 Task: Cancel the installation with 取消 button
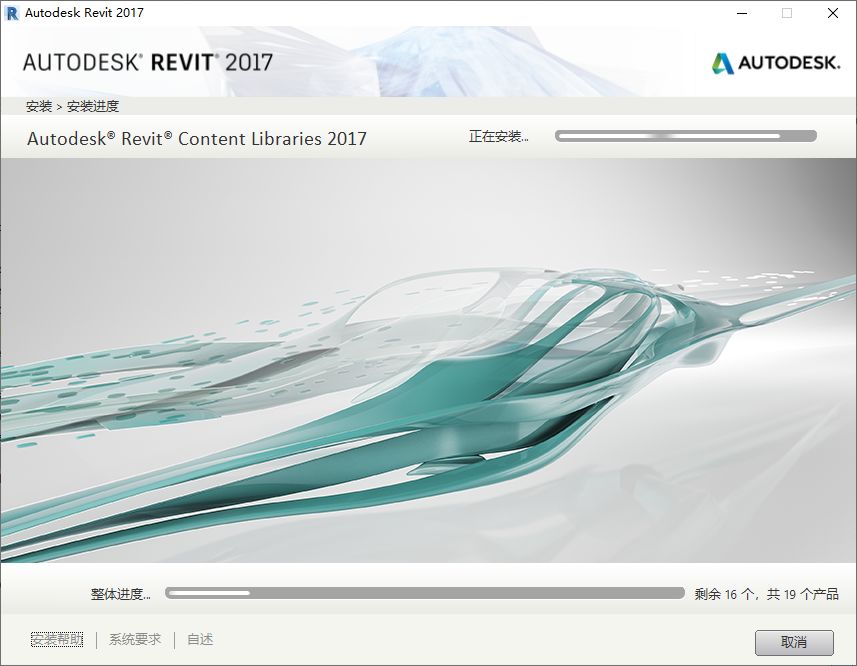tap(794, 641)
